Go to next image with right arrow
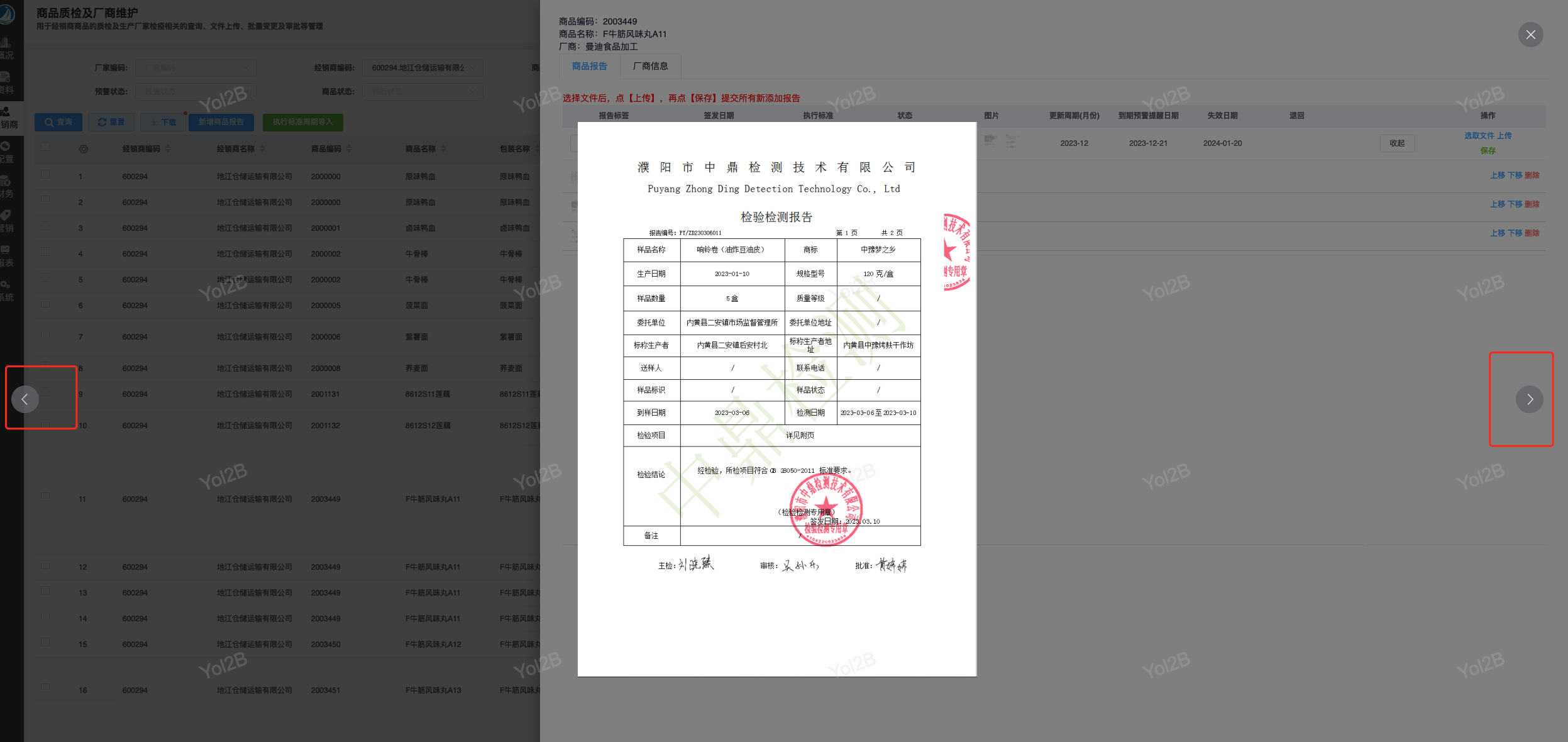1568x742 pixels. 1529,399
